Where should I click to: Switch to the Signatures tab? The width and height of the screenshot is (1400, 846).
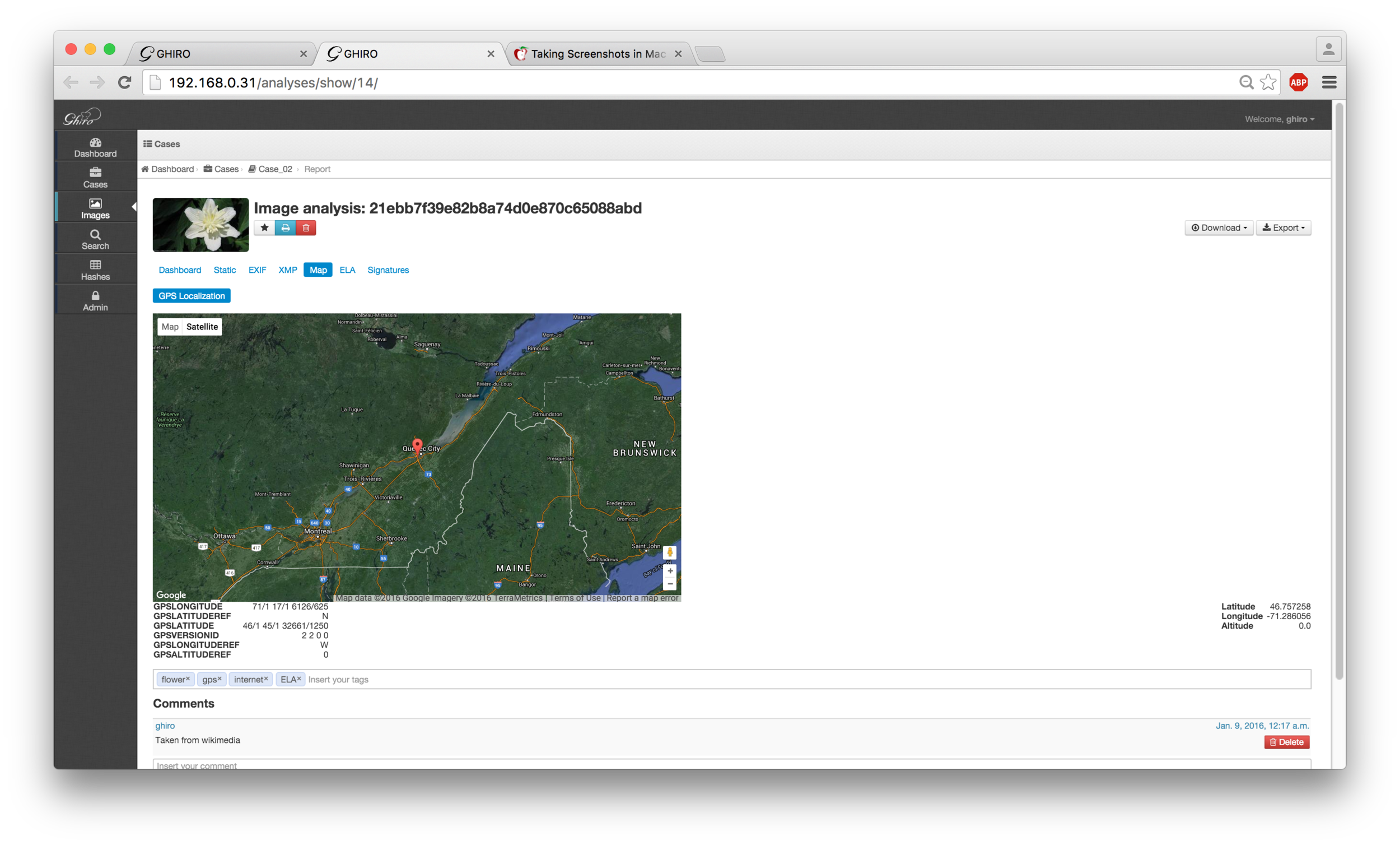click(x=388, y=270)
